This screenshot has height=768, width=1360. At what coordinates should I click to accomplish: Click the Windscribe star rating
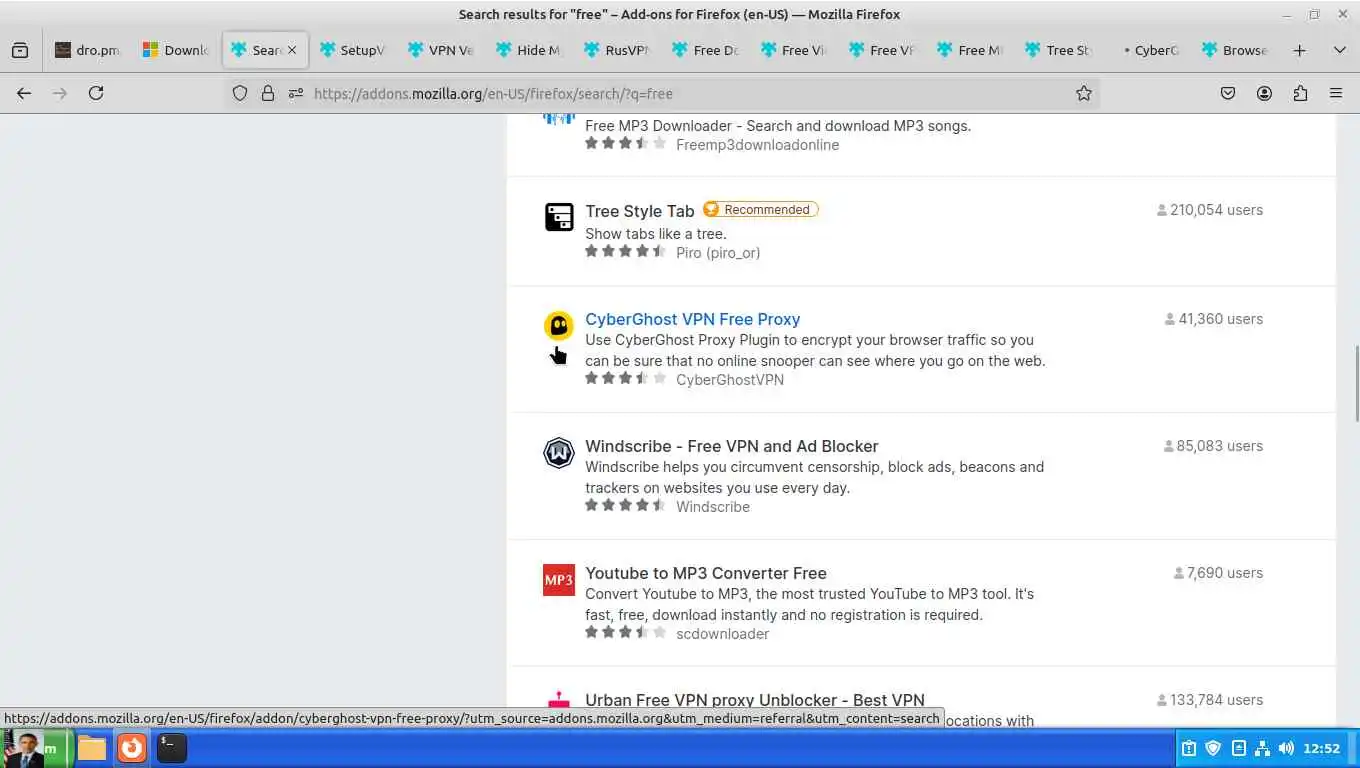tap(625, 506)
